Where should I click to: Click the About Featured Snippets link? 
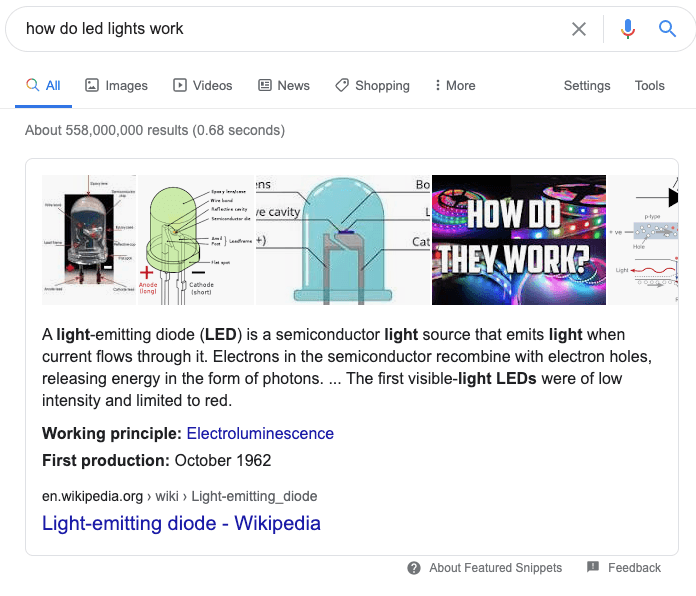coord(495,568)
